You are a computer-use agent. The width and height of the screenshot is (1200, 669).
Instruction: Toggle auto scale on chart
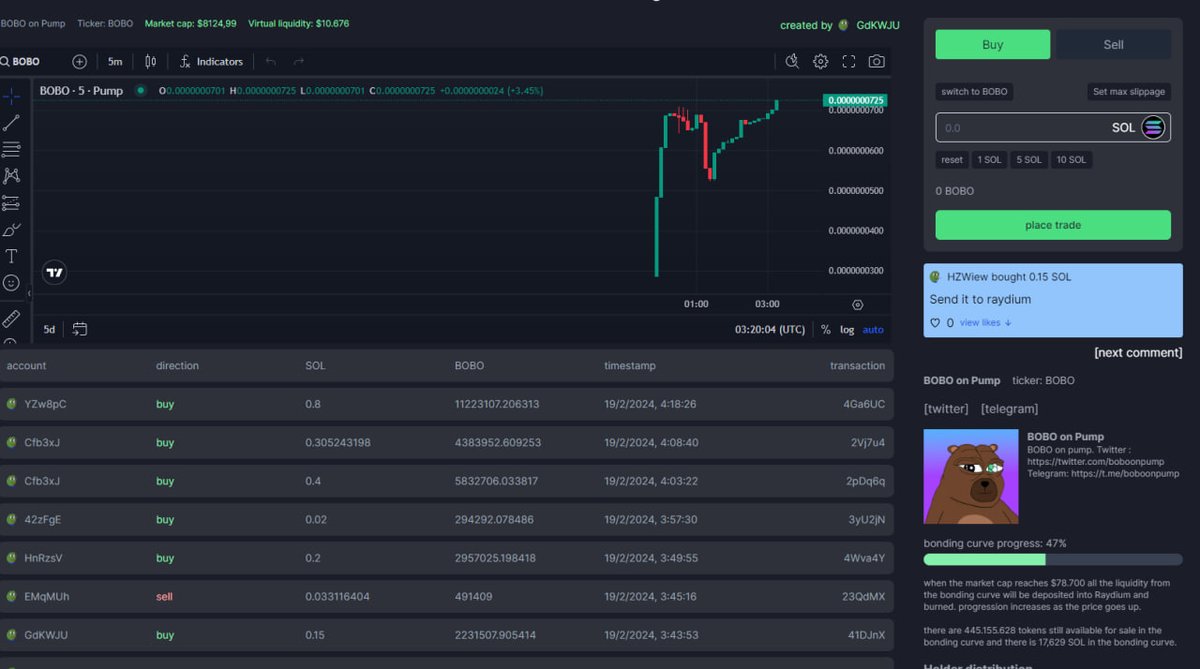point(873,329)
